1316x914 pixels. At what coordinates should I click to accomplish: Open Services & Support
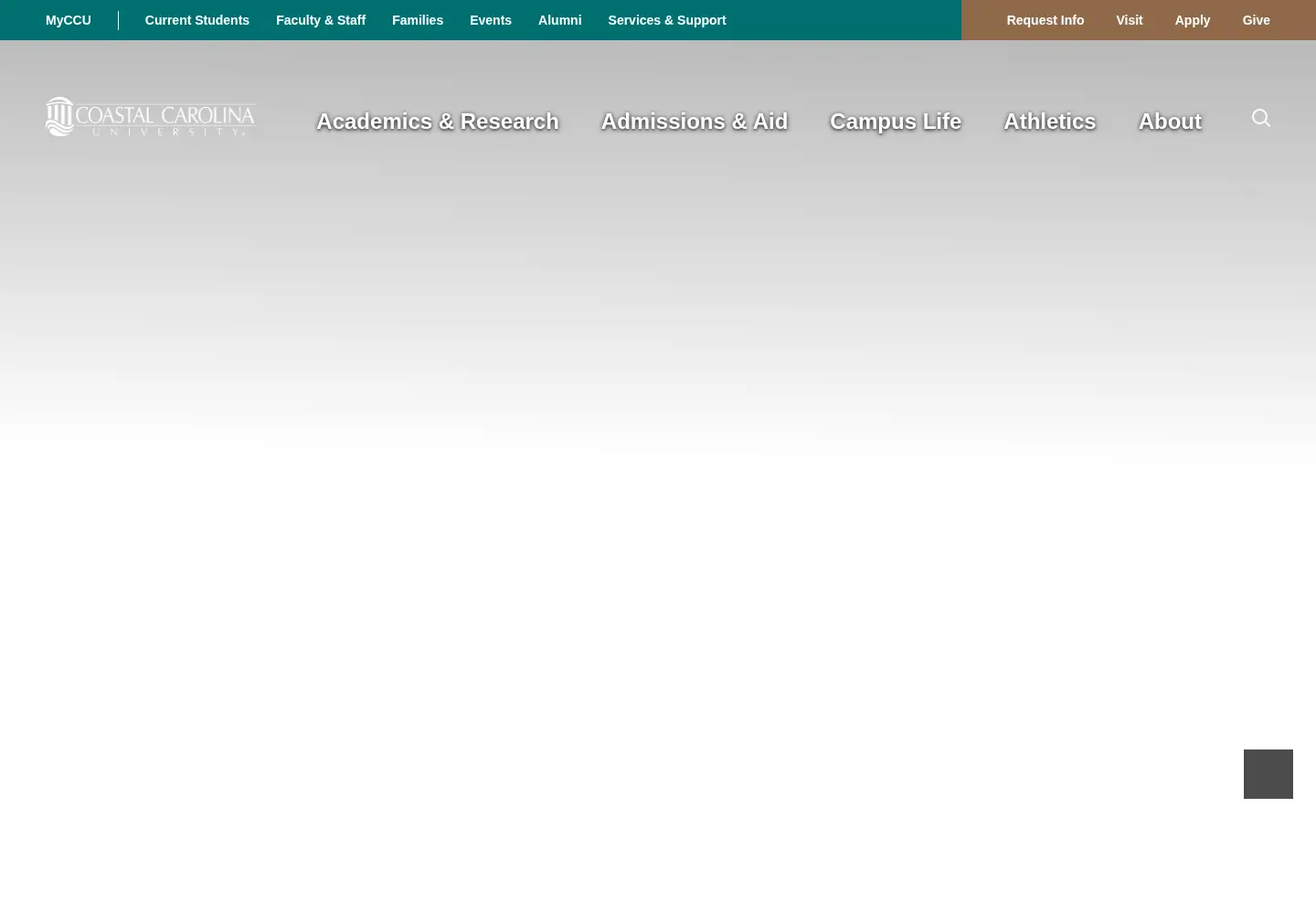click(667, 20)
